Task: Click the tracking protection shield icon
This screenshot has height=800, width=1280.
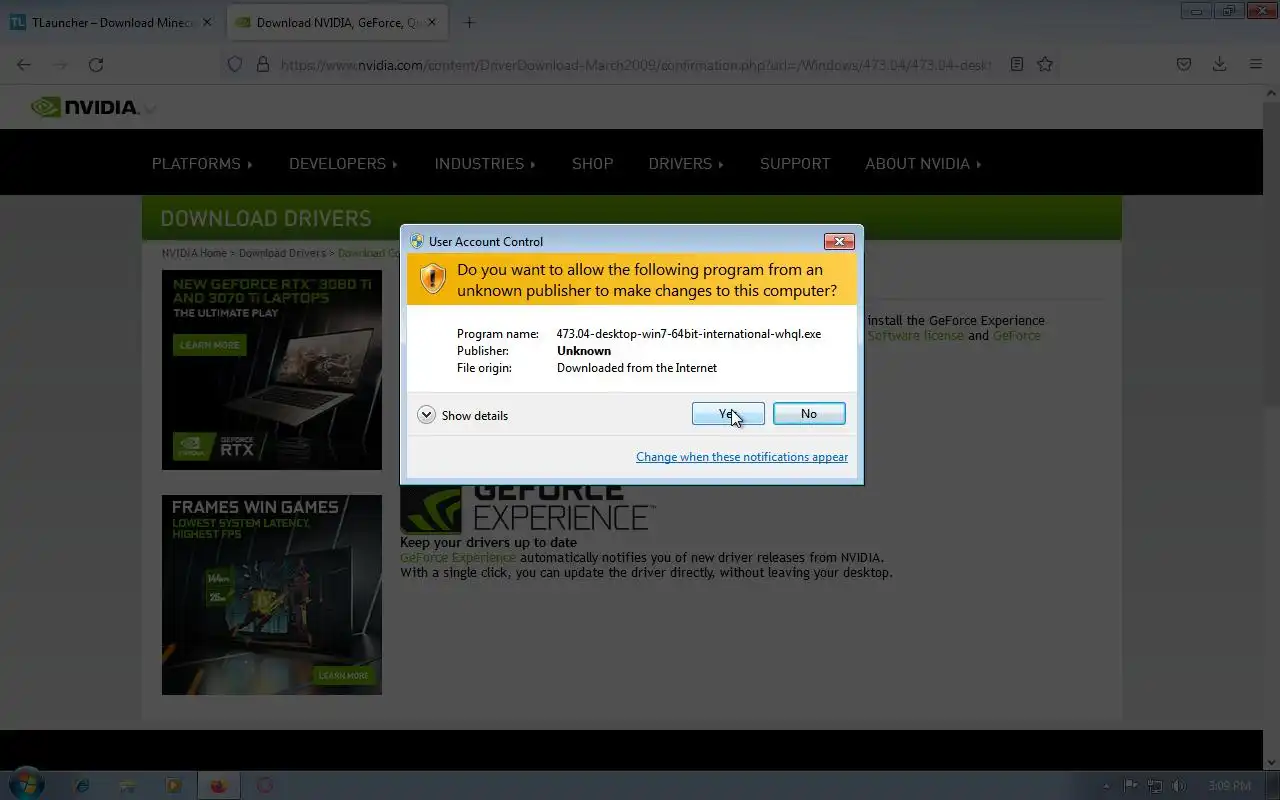Action: pos(235,64)
